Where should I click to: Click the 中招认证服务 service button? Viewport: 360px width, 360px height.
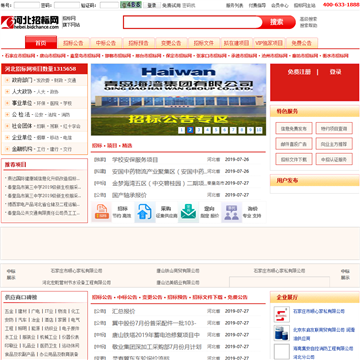click(334, 159)
